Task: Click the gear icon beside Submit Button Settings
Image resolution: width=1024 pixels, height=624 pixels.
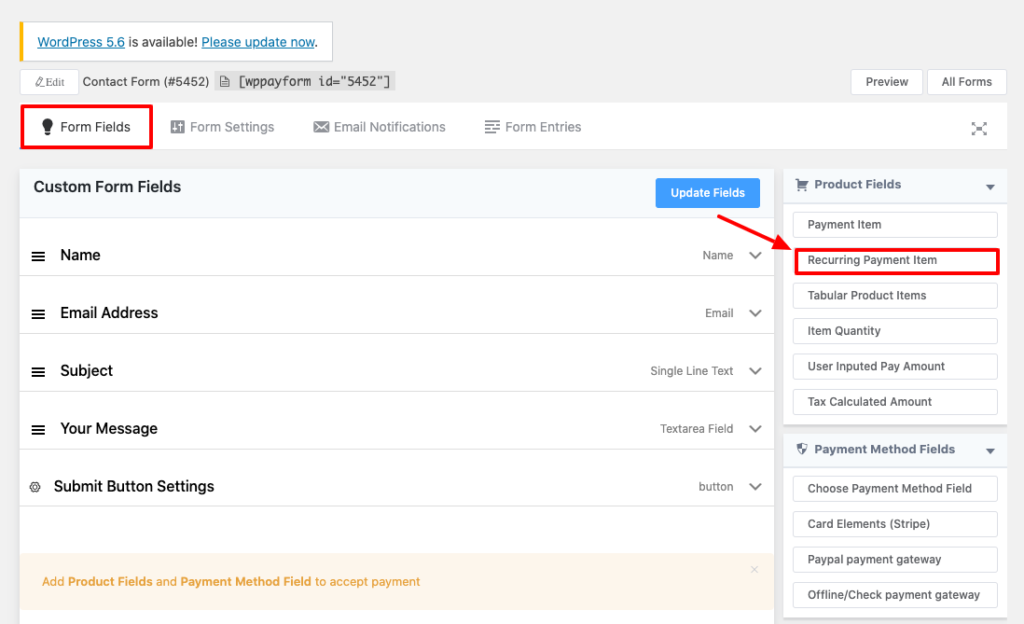Action: tap(35, 487)
